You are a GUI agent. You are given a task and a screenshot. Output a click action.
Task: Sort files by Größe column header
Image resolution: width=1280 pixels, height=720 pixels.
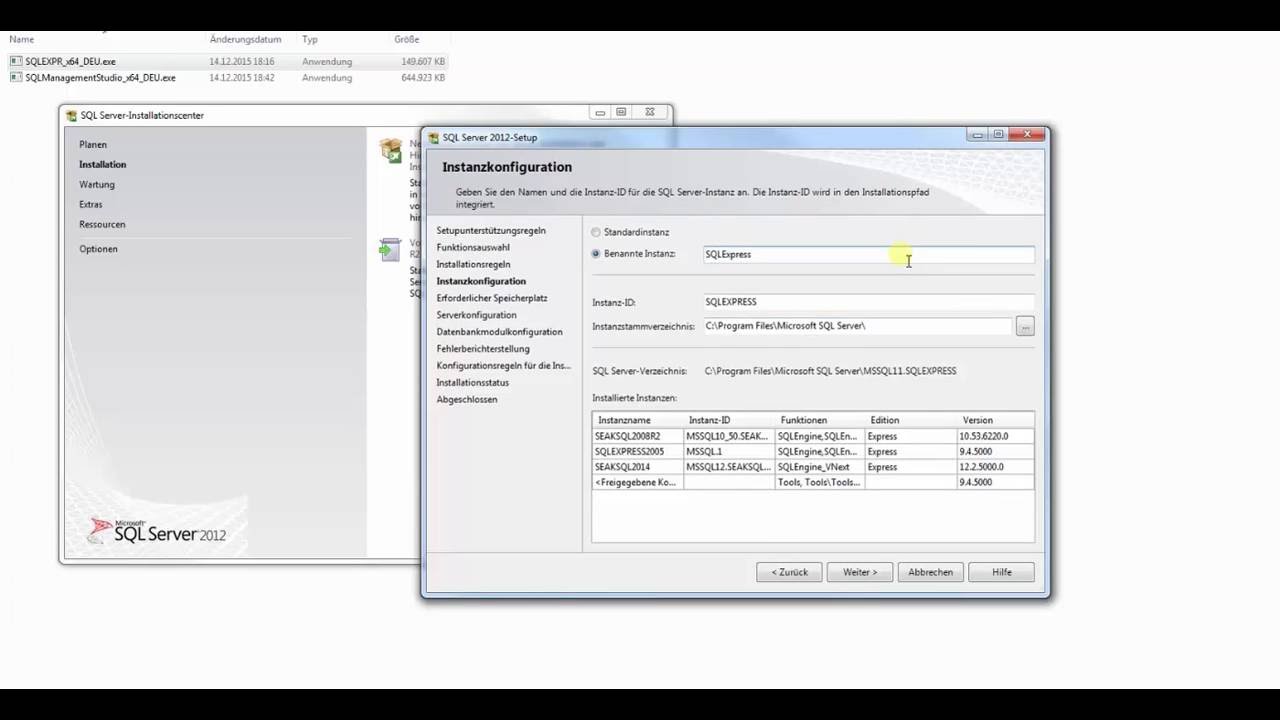pos(406,40)
